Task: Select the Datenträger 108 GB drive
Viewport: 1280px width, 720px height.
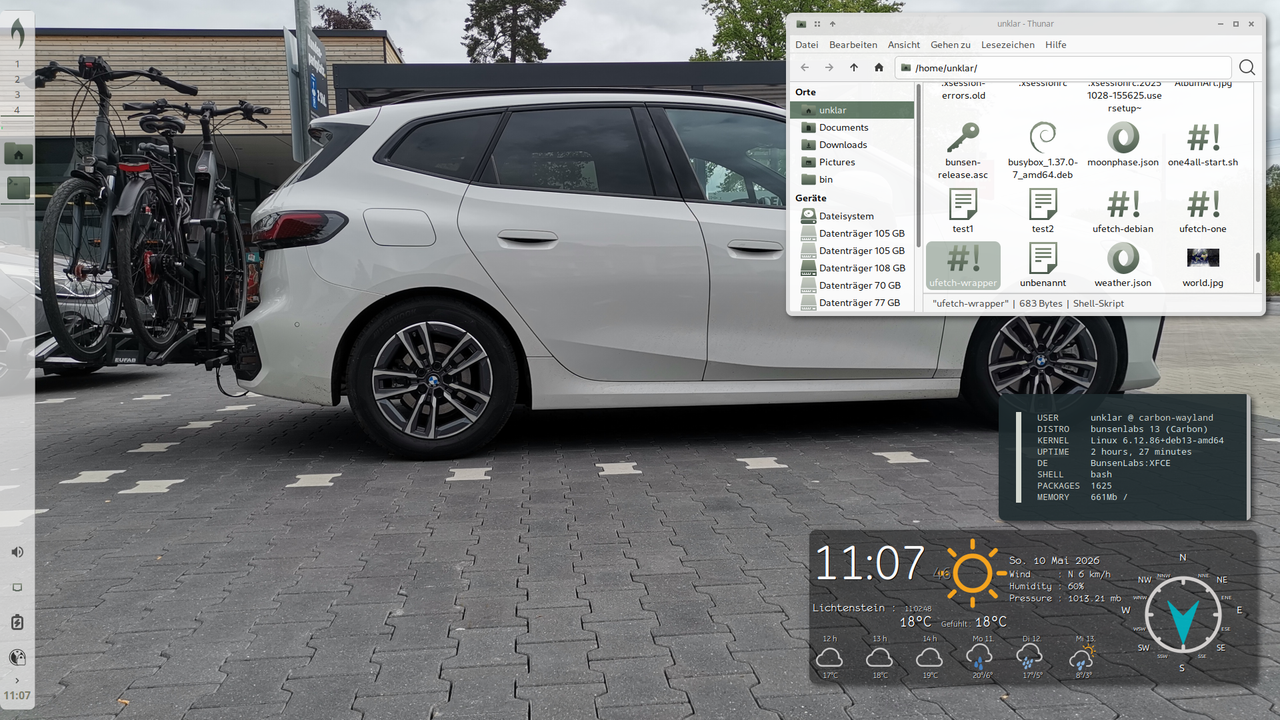Action: pyautogui.click(x=852, y=268)
